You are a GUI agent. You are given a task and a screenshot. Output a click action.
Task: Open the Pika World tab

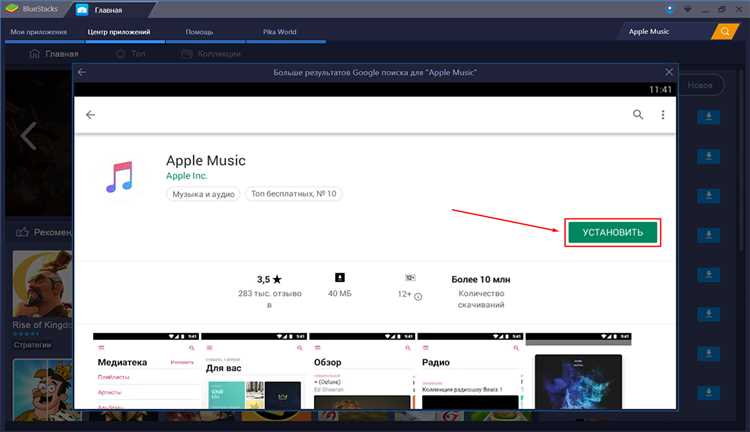279,32
